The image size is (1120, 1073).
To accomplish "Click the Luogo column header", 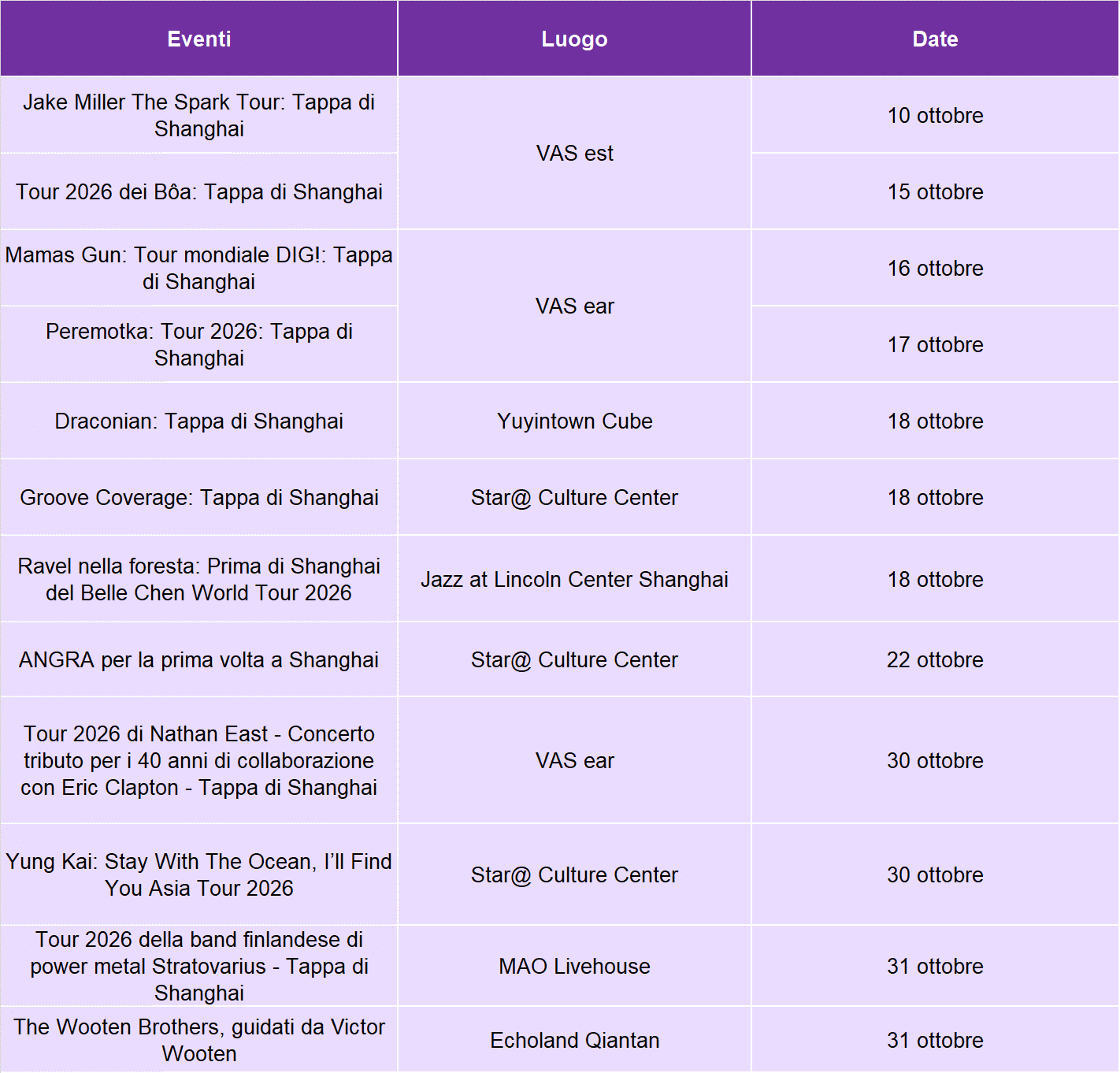I will [574, 39].
